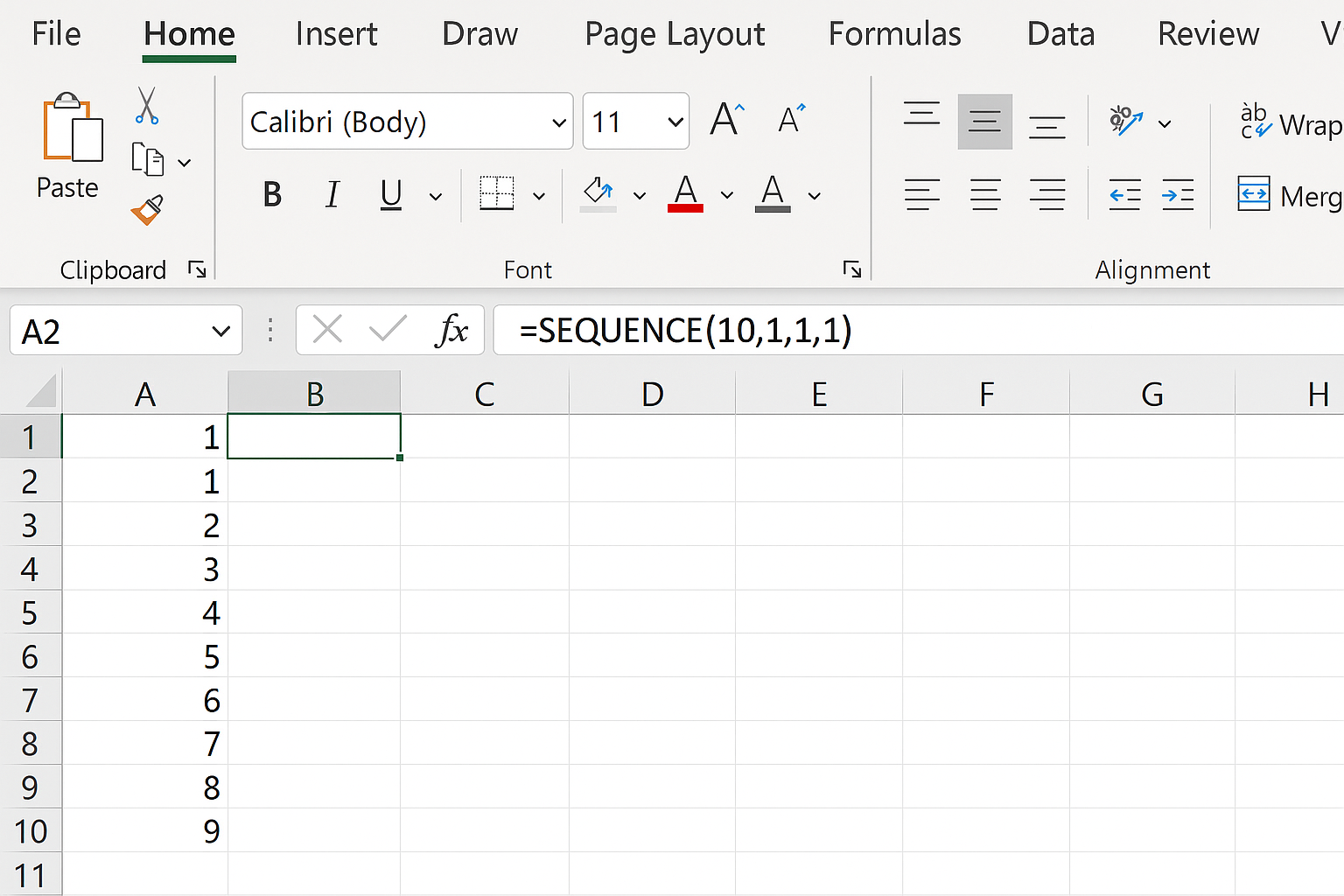The width and height of the screenshot is (1344, 896).
Task: Select column G header
Action: (x=1152, y=393)
